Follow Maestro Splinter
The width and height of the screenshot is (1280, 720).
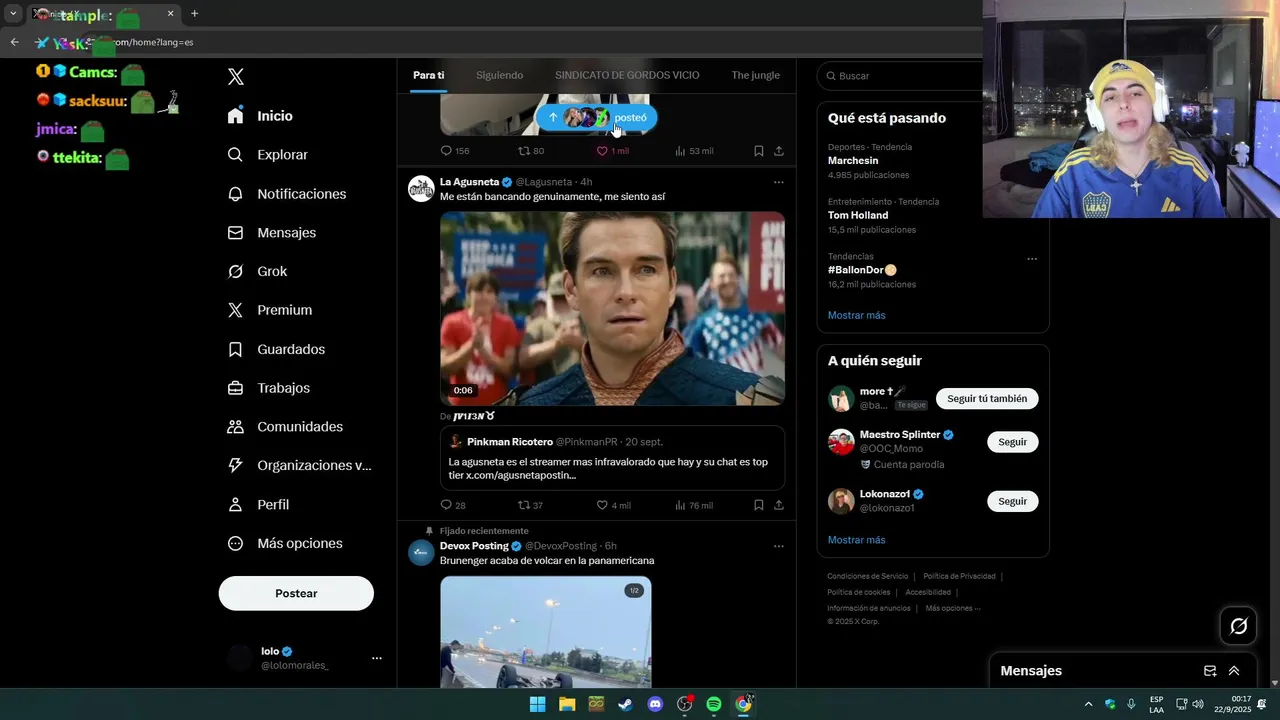point(1012,442)
